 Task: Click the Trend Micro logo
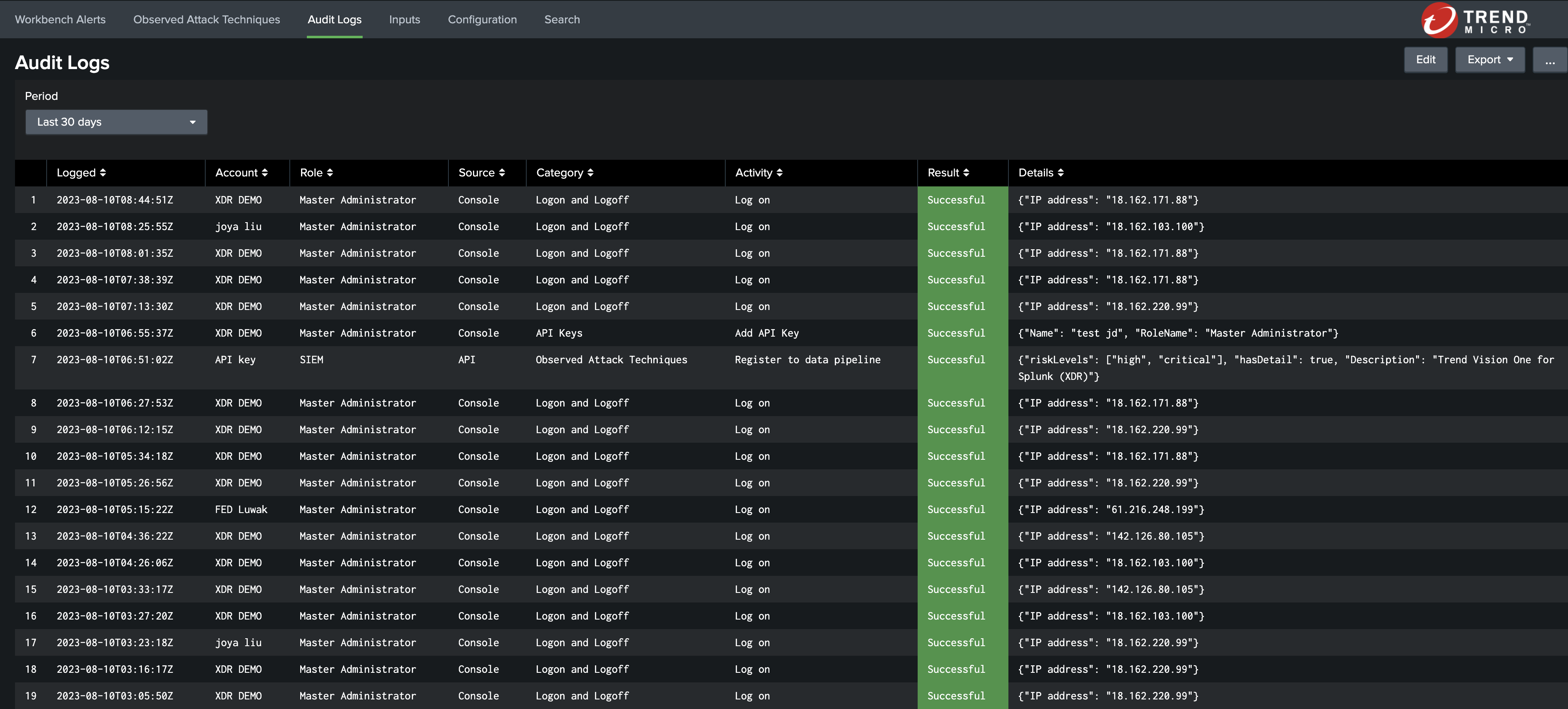pos(1475,20)
